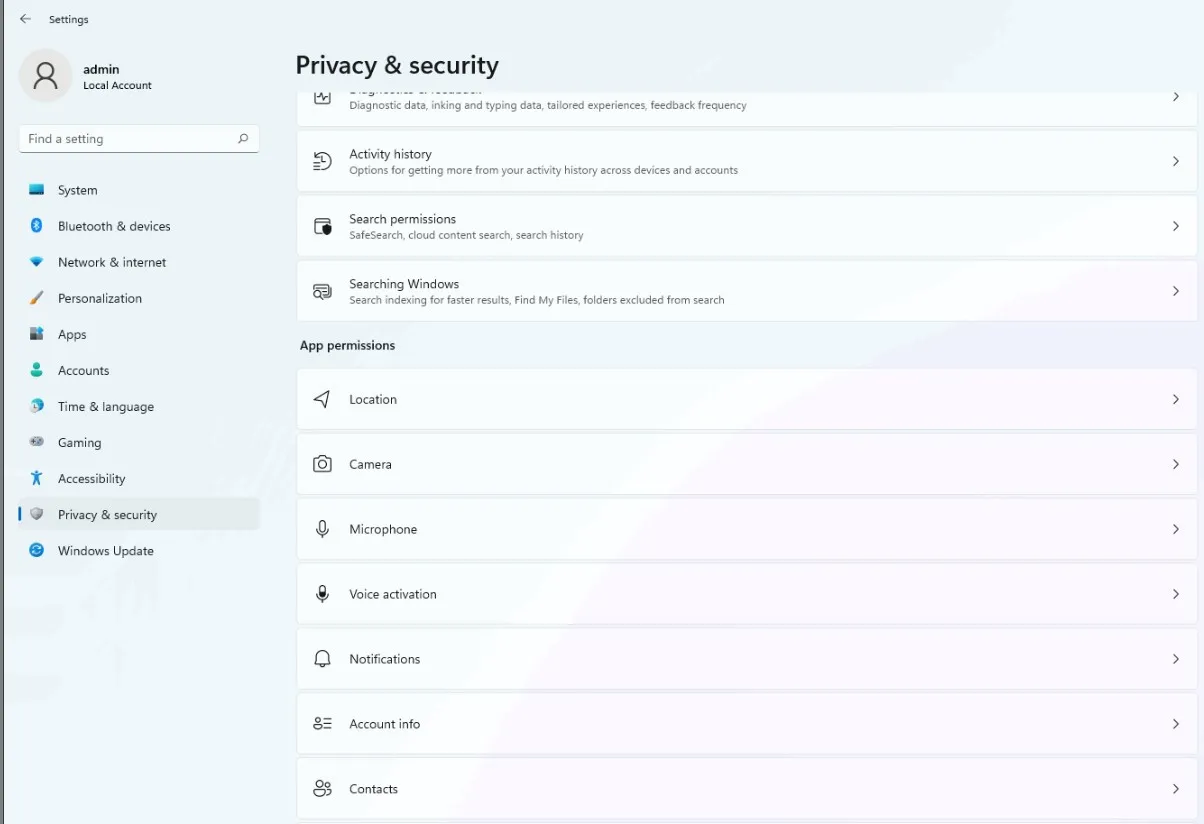Viewport: 1204px width, 824px height.
Task: Click the back arrow icon beside Settings
Action: tap(25, 19)
